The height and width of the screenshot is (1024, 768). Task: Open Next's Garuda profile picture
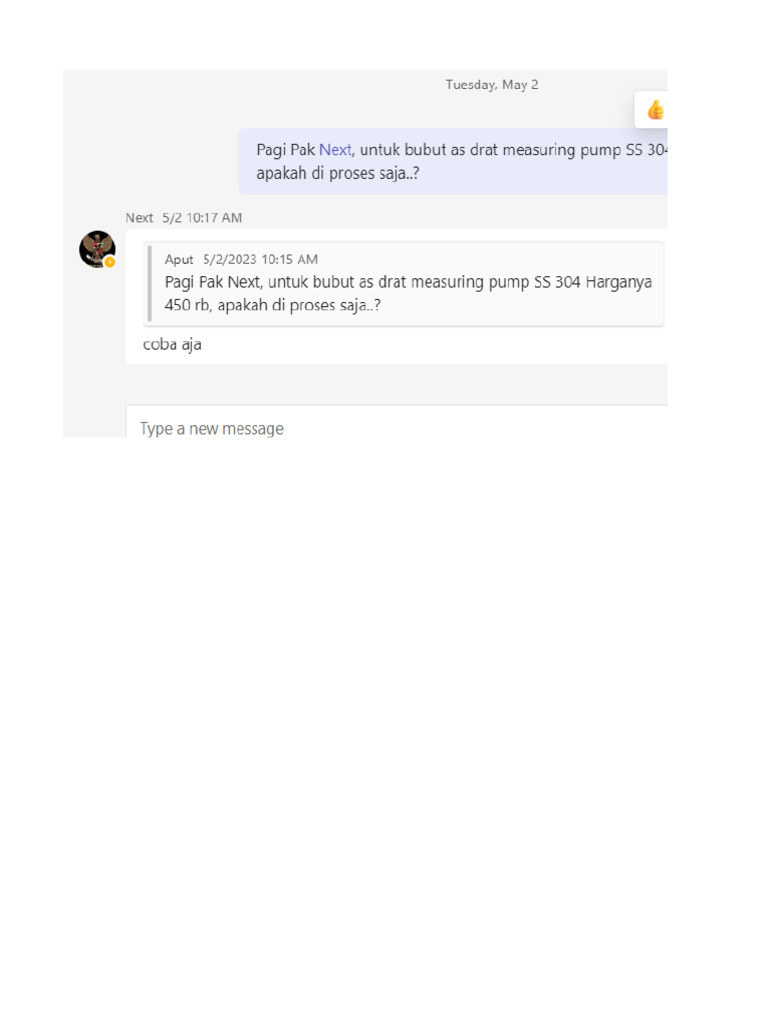click(97, 248)
